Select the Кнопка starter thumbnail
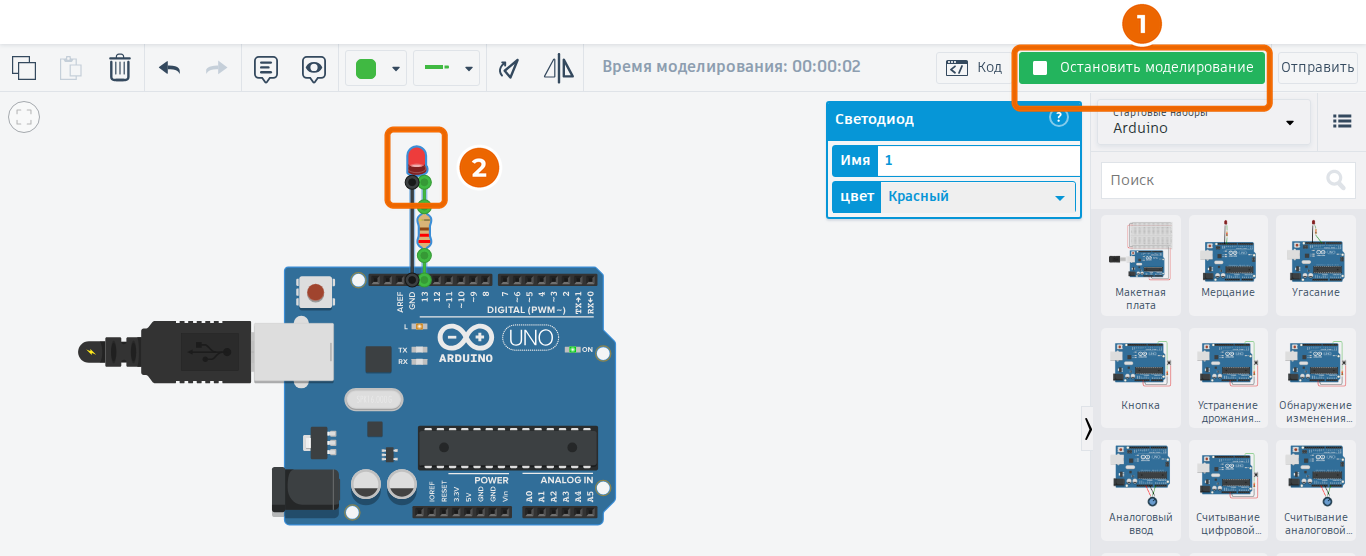The width and height of the screenshot is (1366, 556). click(x=1141, y=378)
